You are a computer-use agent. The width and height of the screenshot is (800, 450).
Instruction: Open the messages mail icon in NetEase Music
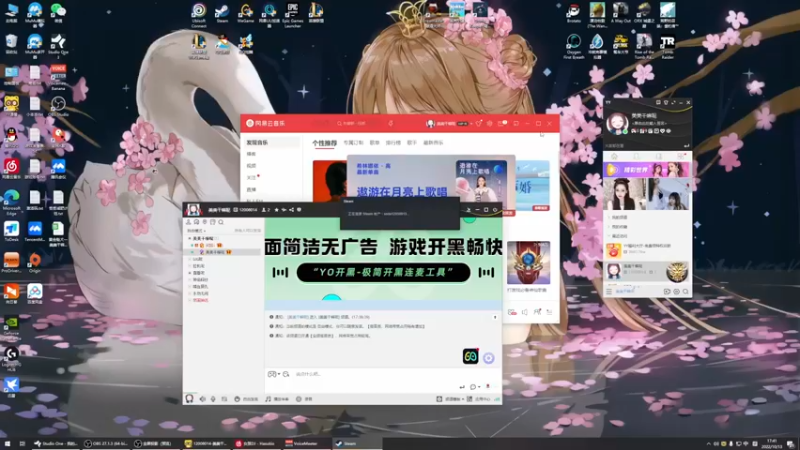tap(501, 123)
